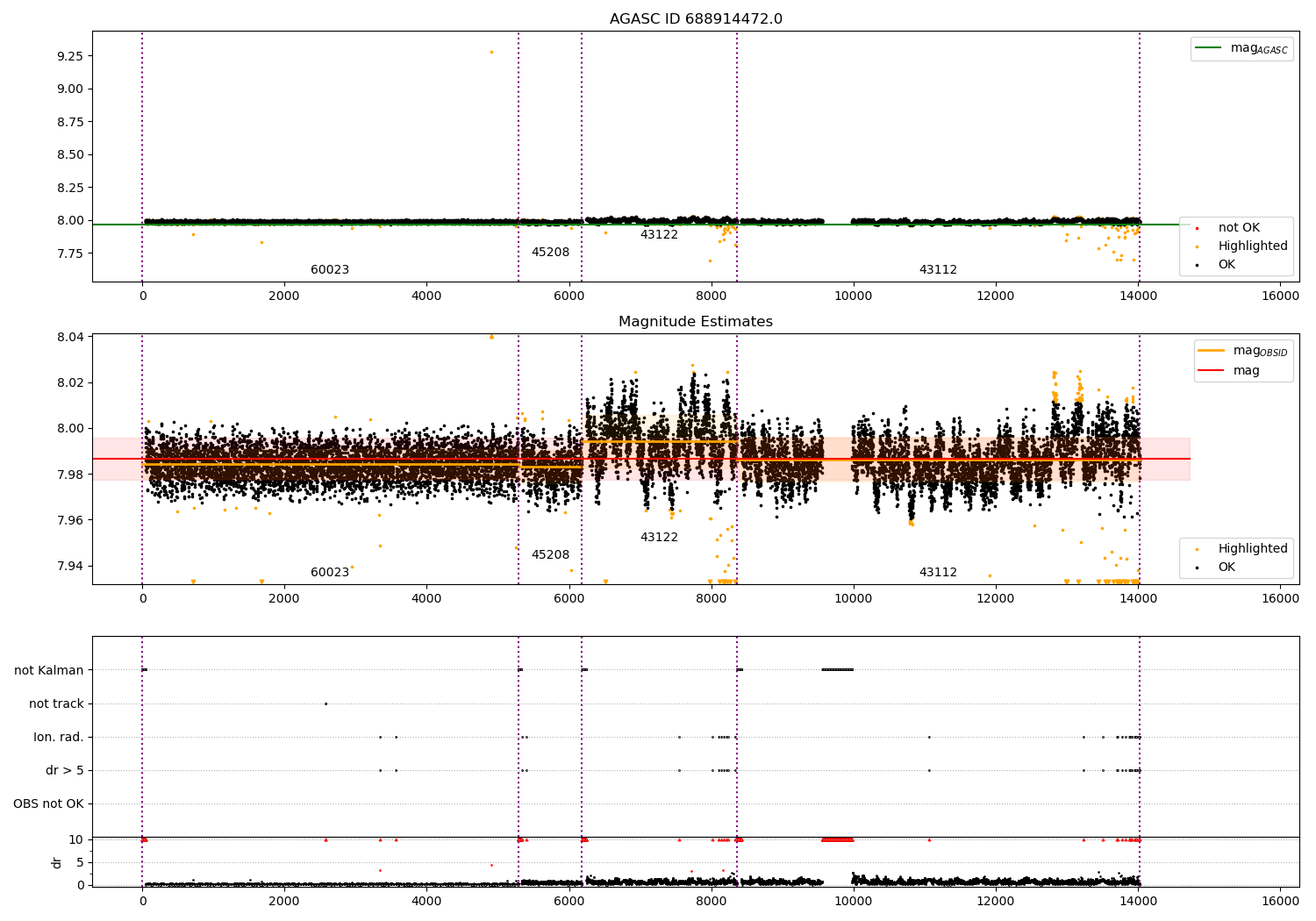The image size is (1316, 921).
Task: Click the 16000 x-axis tick of bottom panel
Action: (x=1280, y=901)
